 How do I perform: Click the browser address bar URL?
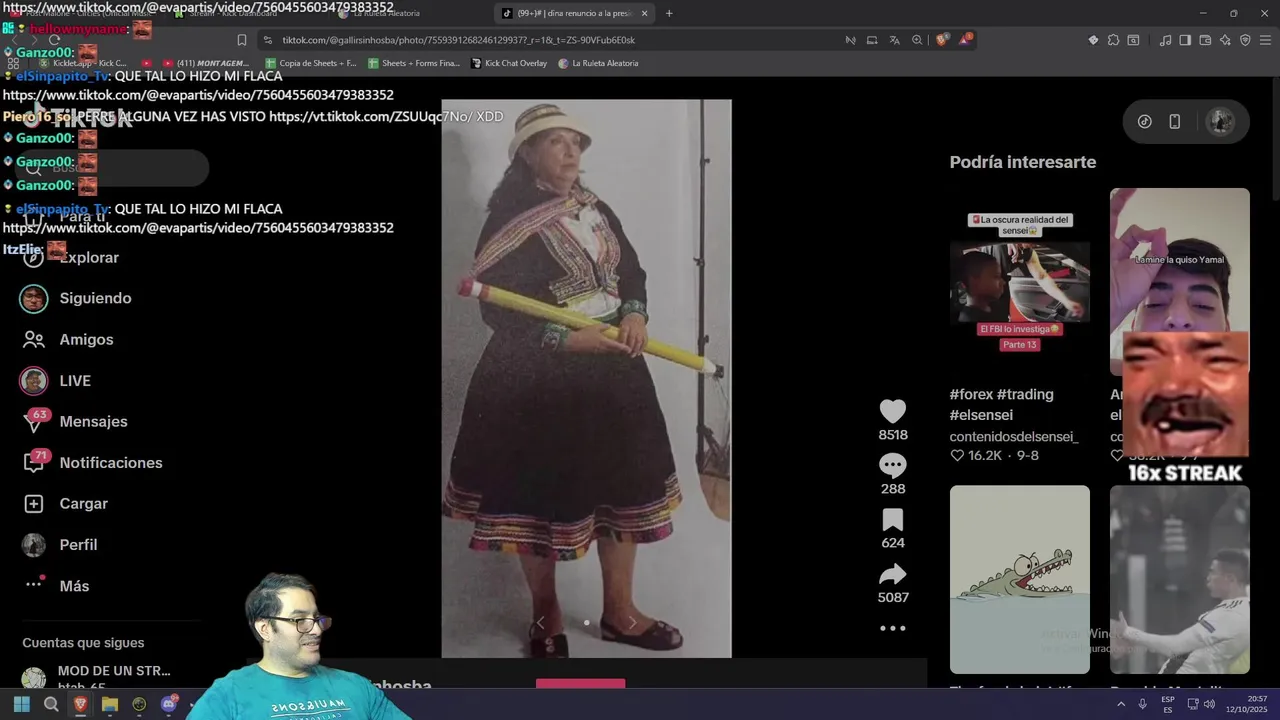[458, 40]
